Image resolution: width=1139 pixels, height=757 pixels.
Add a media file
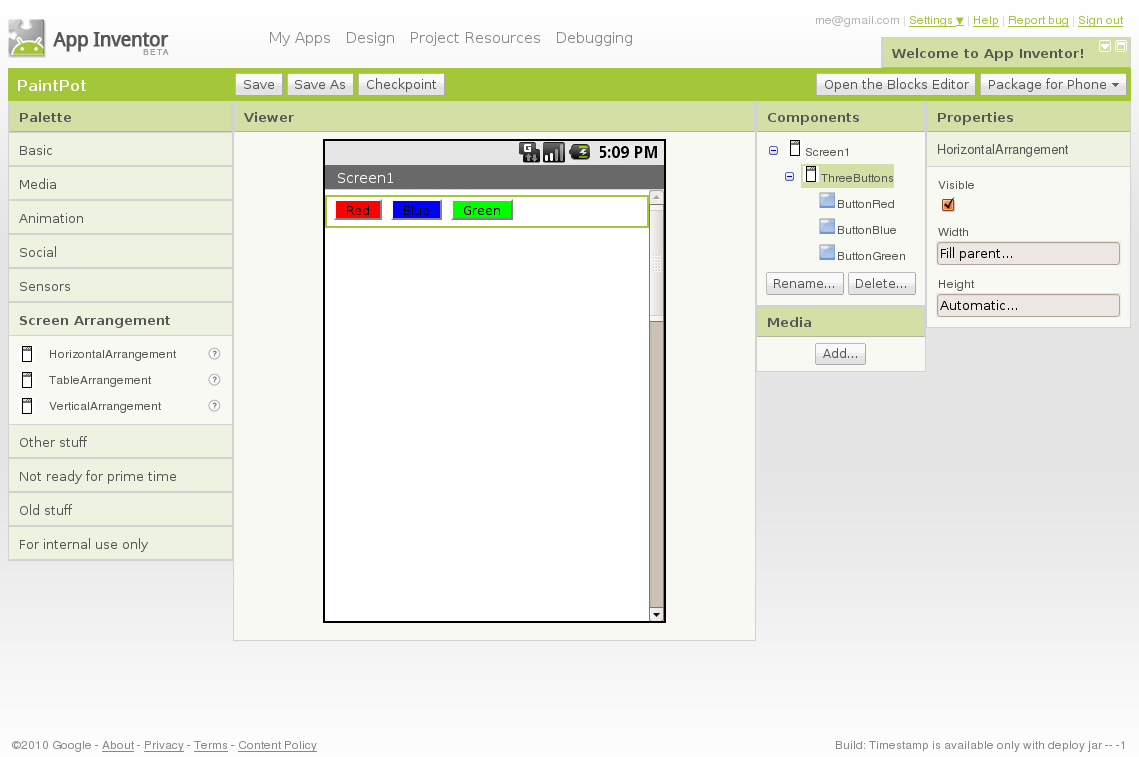(x=840, y=354)
